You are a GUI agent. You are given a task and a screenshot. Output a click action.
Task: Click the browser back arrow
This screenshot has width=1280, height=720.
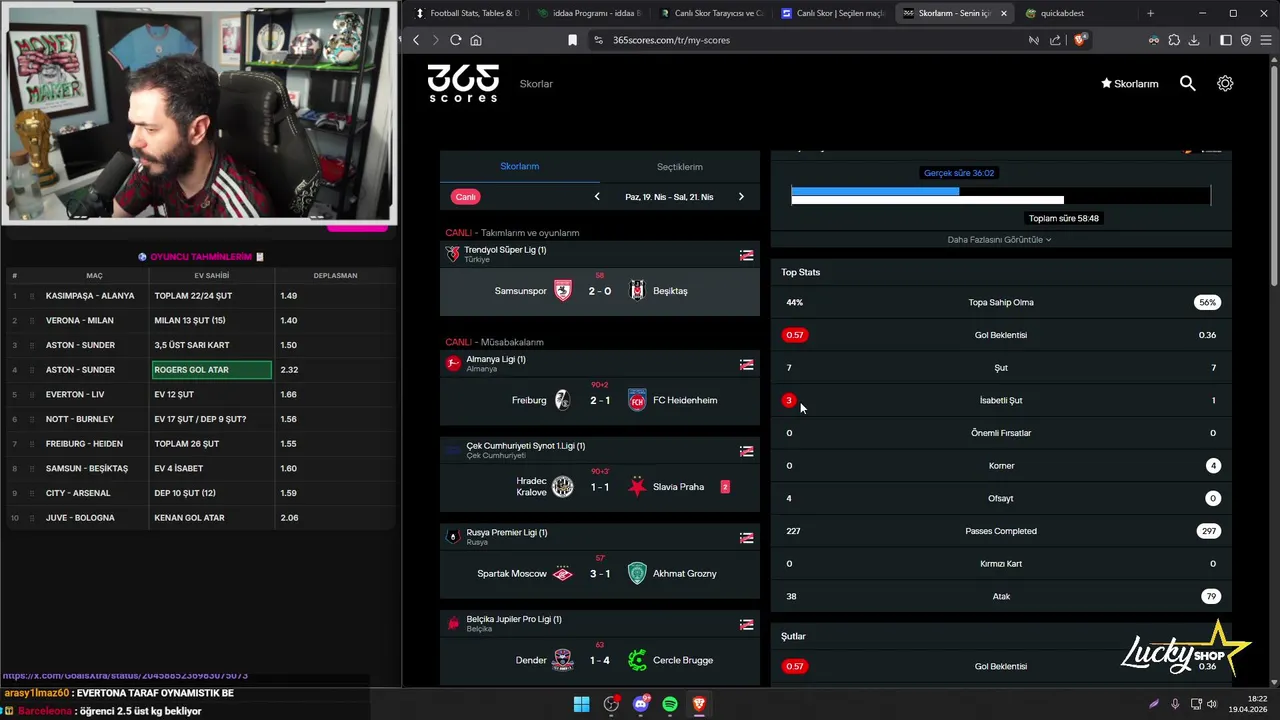417,40
